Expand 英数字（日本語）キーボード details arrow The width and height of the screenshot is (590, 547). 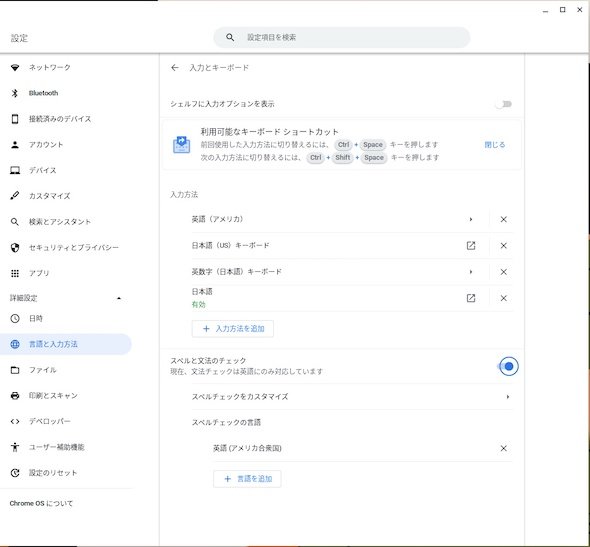[471, 272]
